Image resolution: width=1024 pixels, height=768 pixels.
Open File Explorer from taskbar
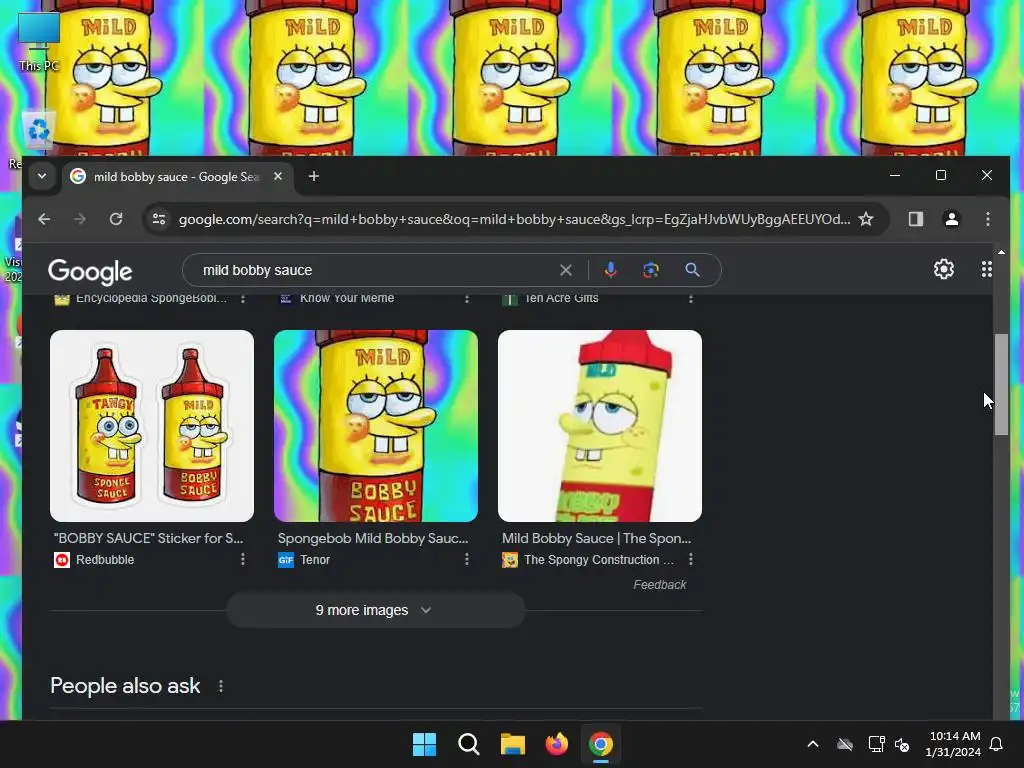(x=513, y=744)
